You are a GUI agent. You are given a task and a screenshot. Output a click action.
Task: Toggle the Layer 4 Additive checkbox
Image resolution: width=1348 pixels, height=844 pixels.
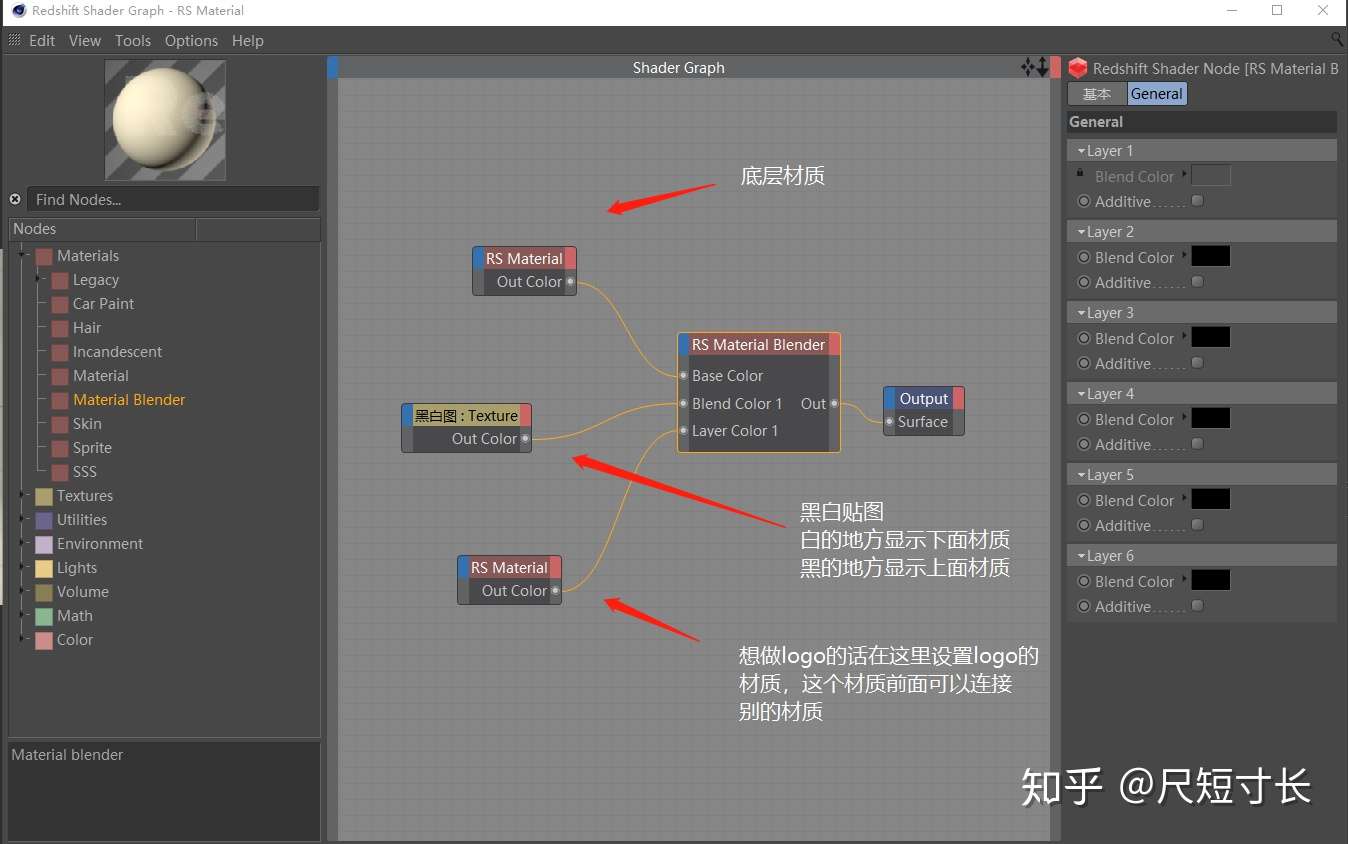[x=1198, y=443]
